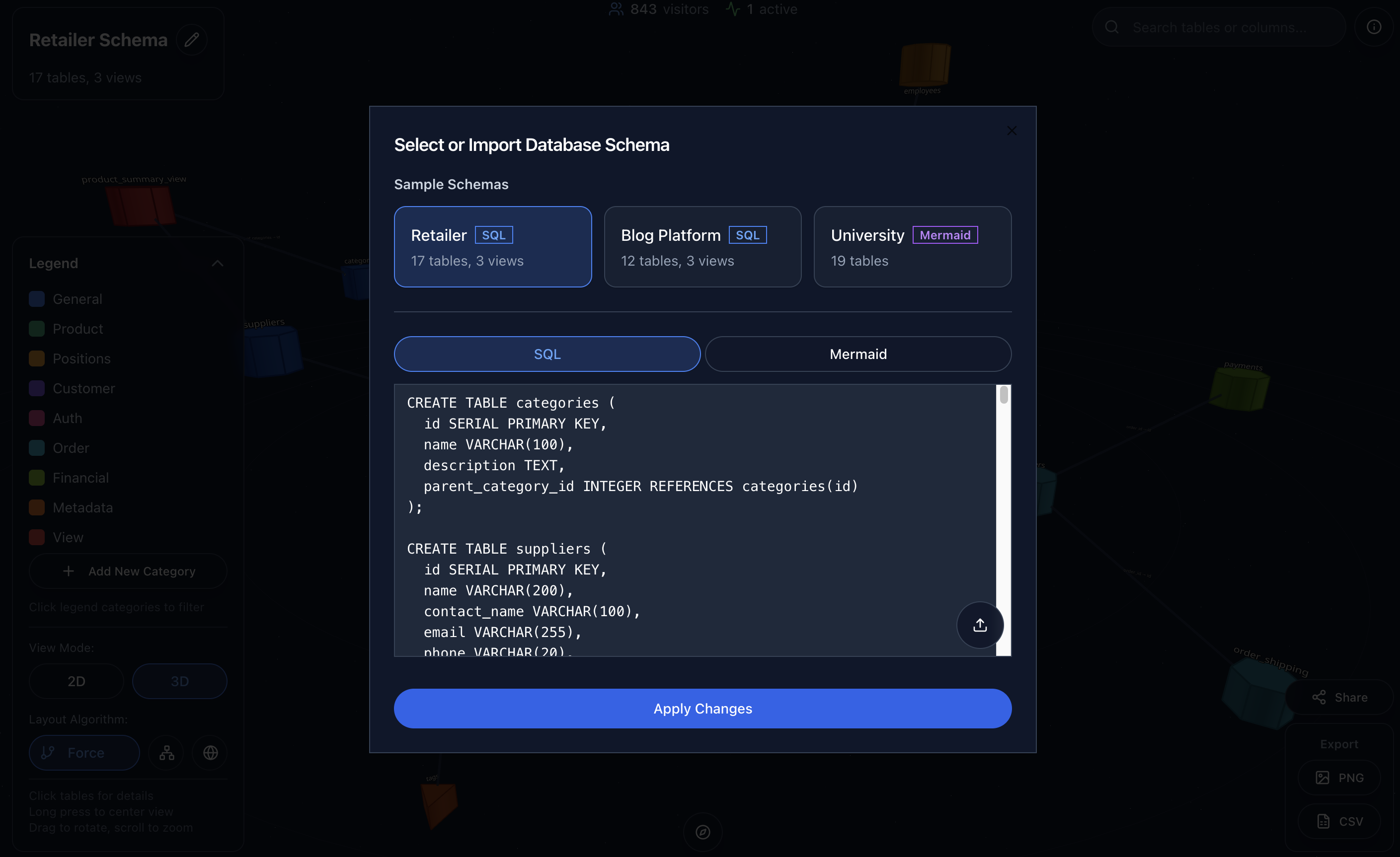Collapse the Legend panel
1400x857 pixels.
[218, 262]
